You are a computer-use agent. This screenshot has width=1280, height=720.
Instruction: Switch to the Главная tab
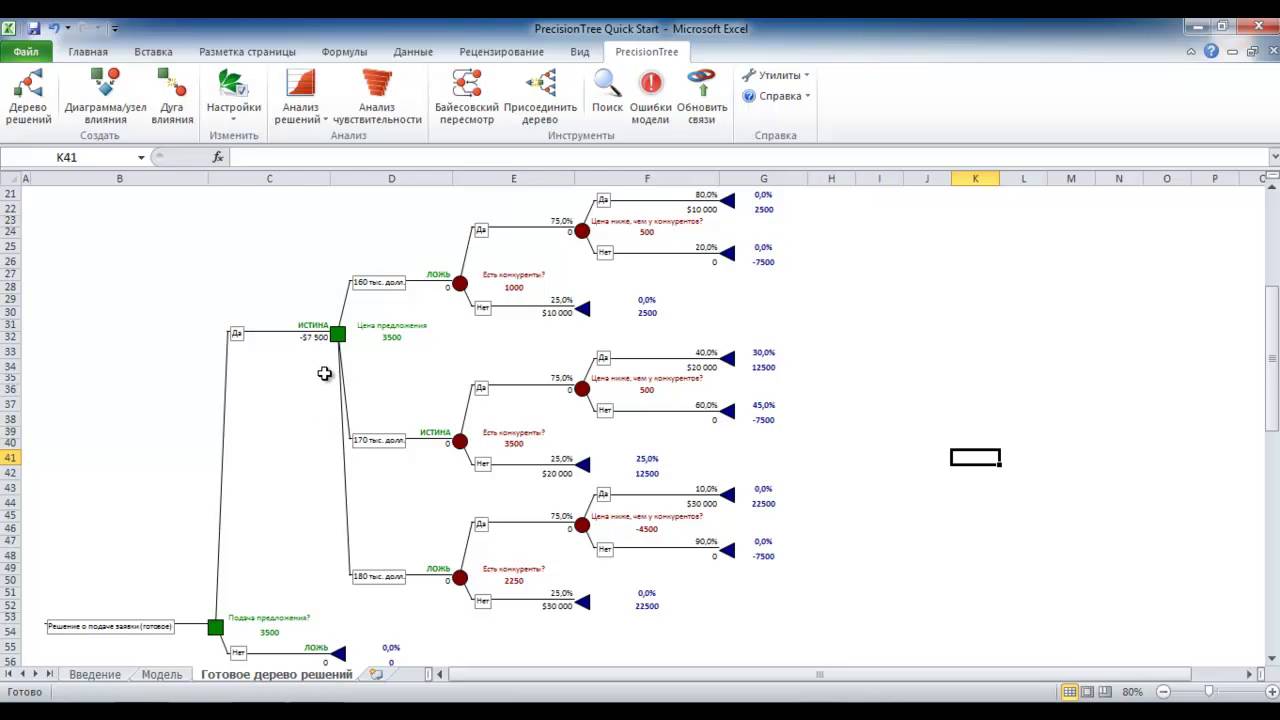click(x=88, y=52)
